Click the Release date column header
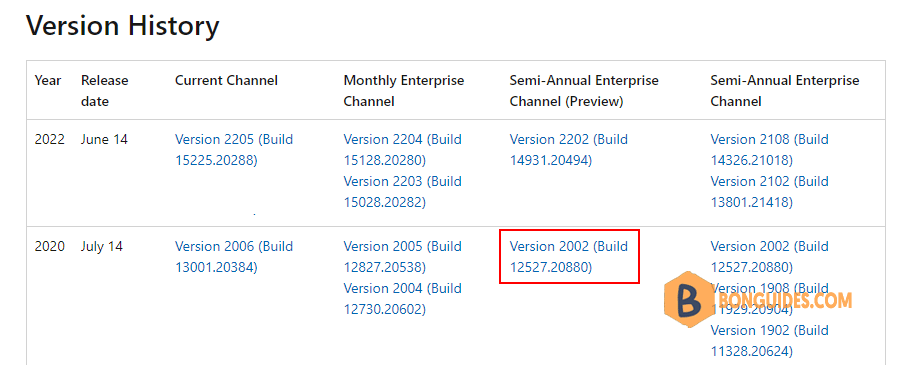Image resolution: width=913 pixels, height=365 pixels. pos(105,91)
